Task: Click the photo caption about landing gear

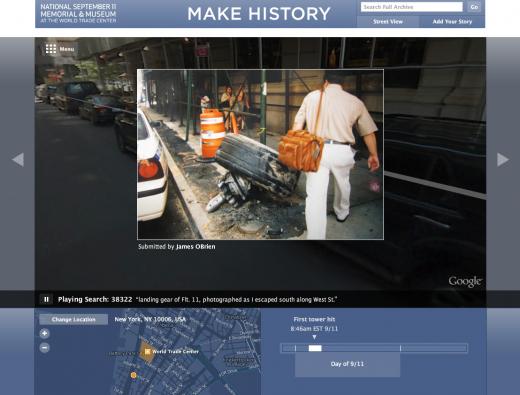Action: pos(236,300)
